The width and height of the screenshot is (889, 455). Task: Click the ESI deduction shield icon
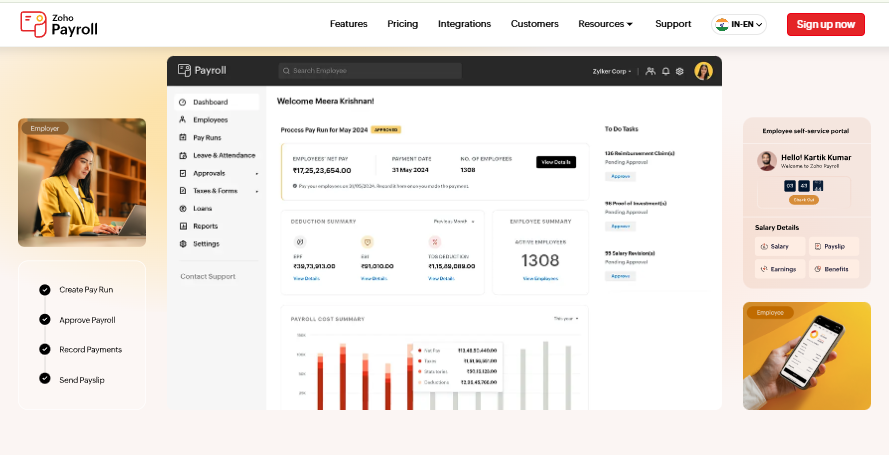pos(367,242)
